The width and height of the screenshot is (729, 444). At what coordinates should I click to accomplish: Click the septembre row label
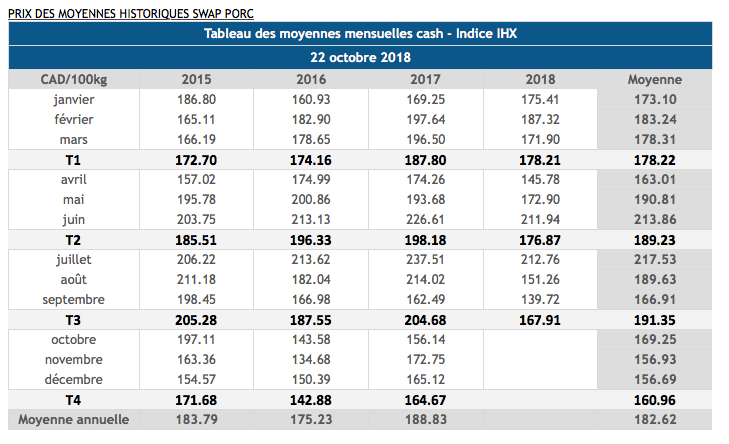coord(74,299)
